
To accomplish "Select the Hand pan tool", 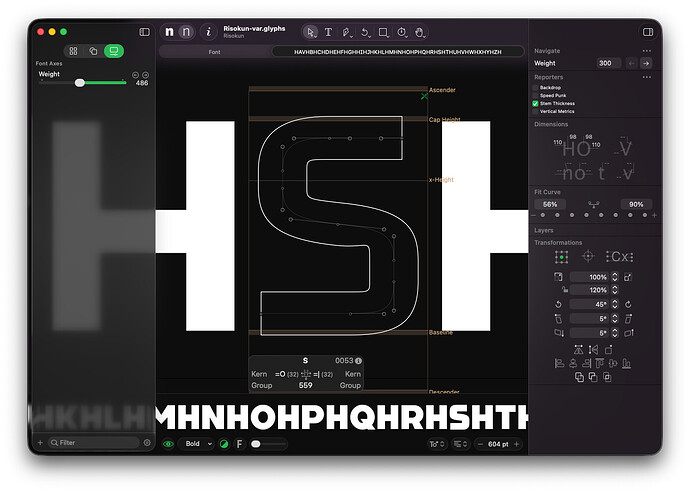I will coord(420,32).
